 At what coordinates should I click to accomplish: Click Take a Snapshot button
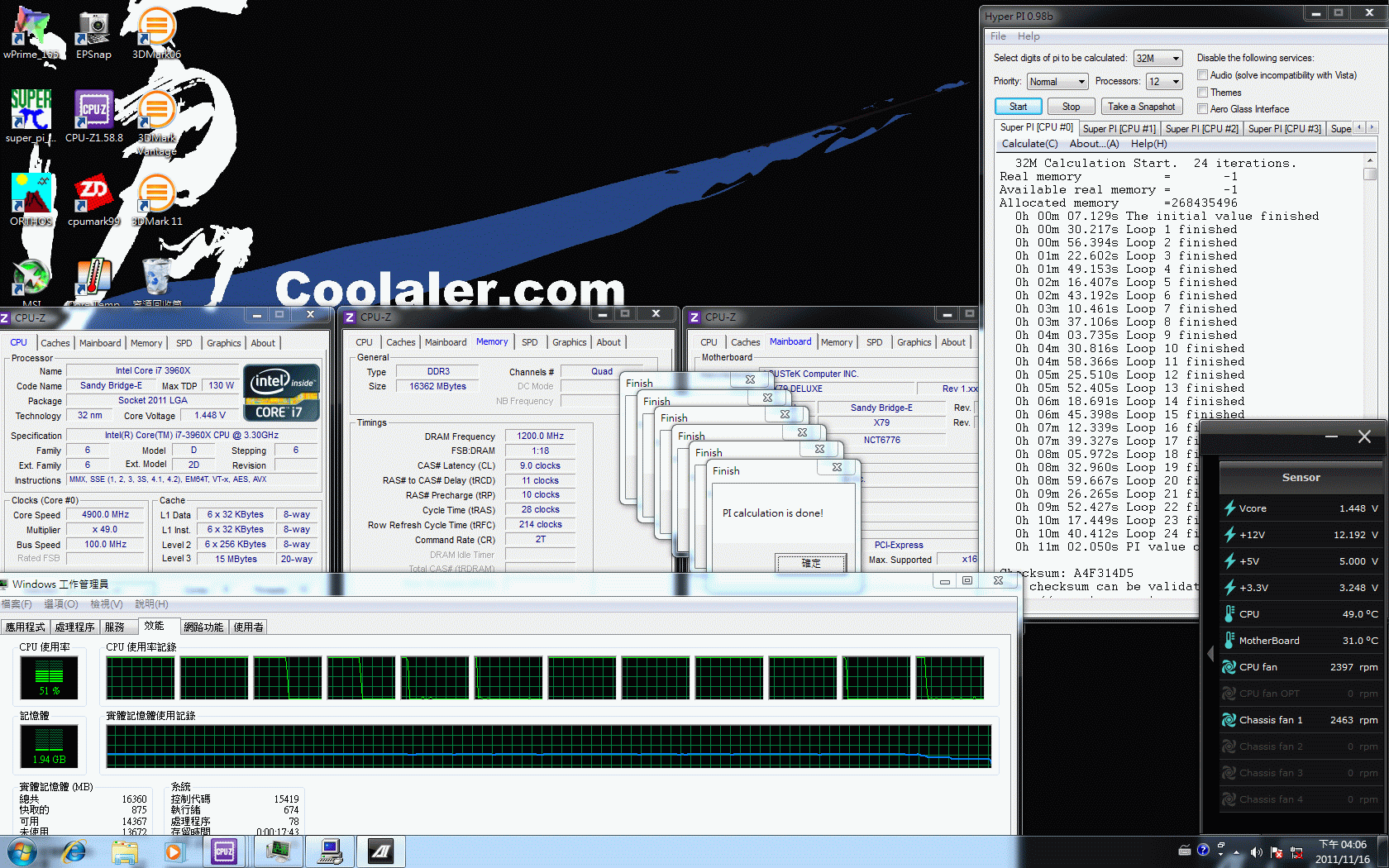(1141, 107)
